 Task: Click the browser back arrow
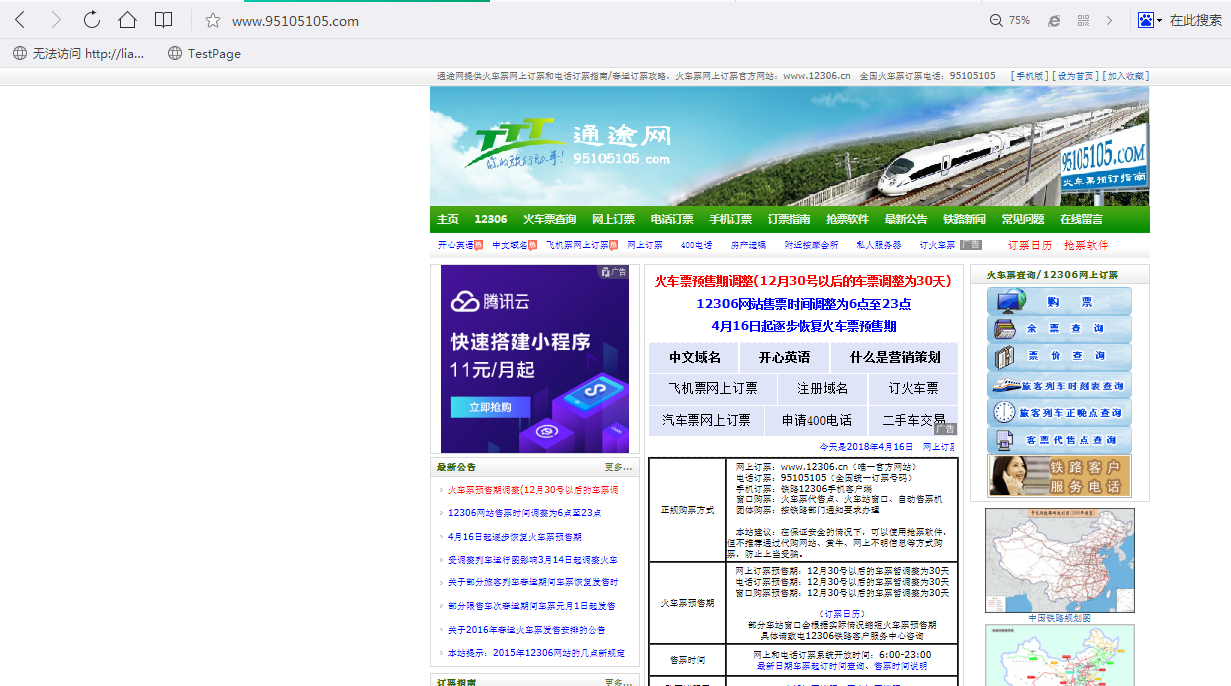click(x=20, y=20)
